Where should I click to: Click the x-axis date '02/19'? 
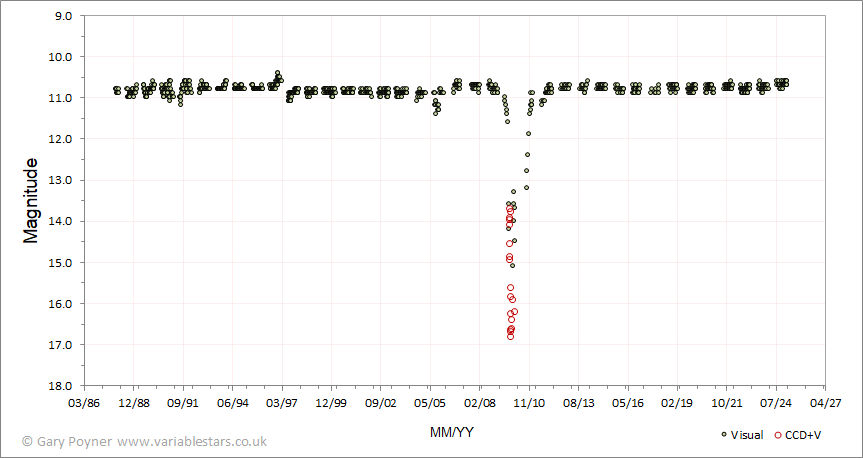click(x=677, y=404)
